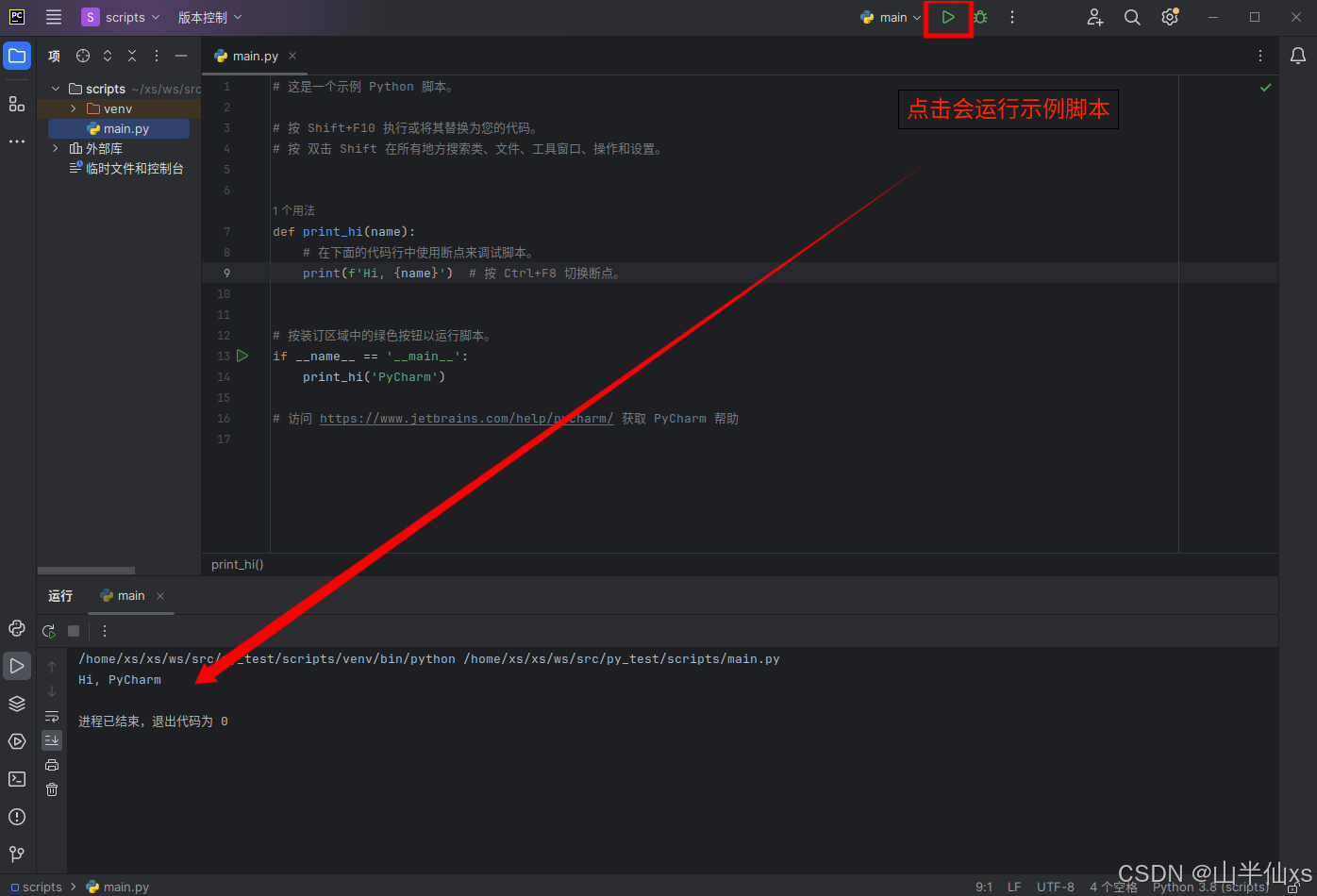
Task: Open more options beside stop in Run panel
Action: (x=105, y=631)
